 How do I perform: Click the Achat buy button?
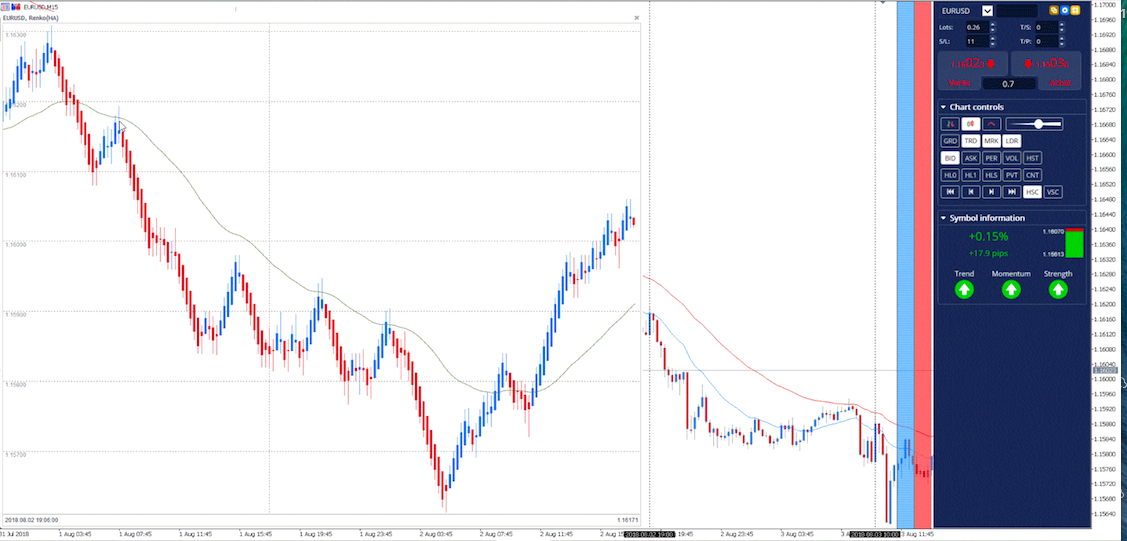pyautogui.click(x=1046, y=70)
